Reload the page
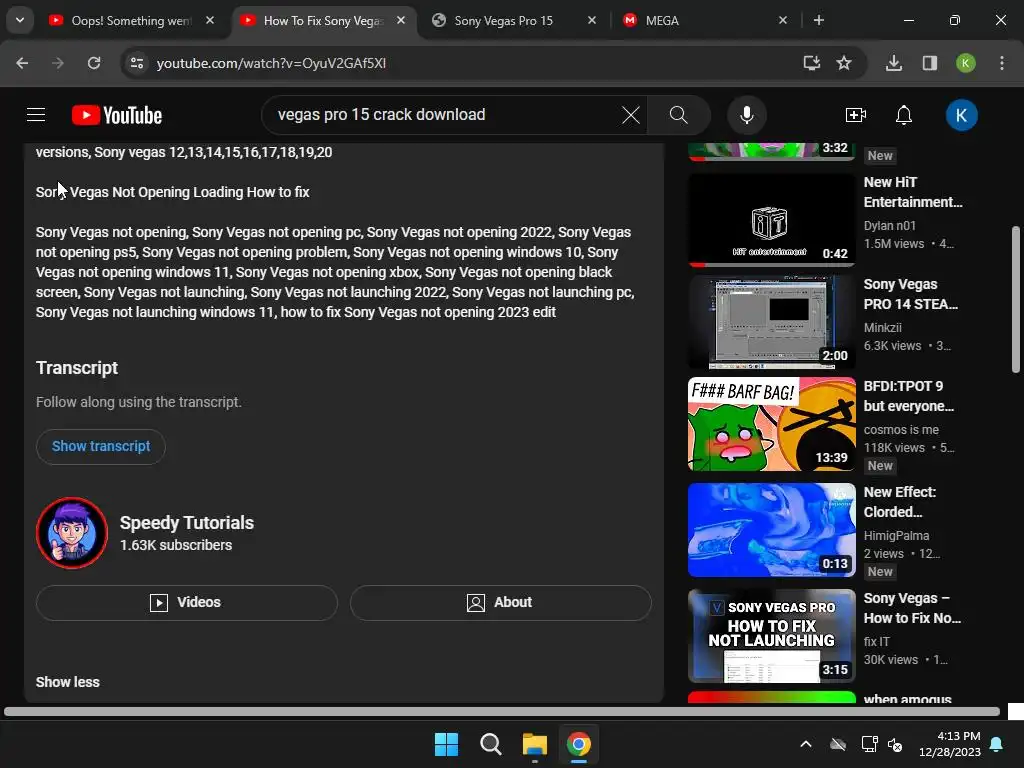Screen dimensions: 1024x768 (94, 63)
